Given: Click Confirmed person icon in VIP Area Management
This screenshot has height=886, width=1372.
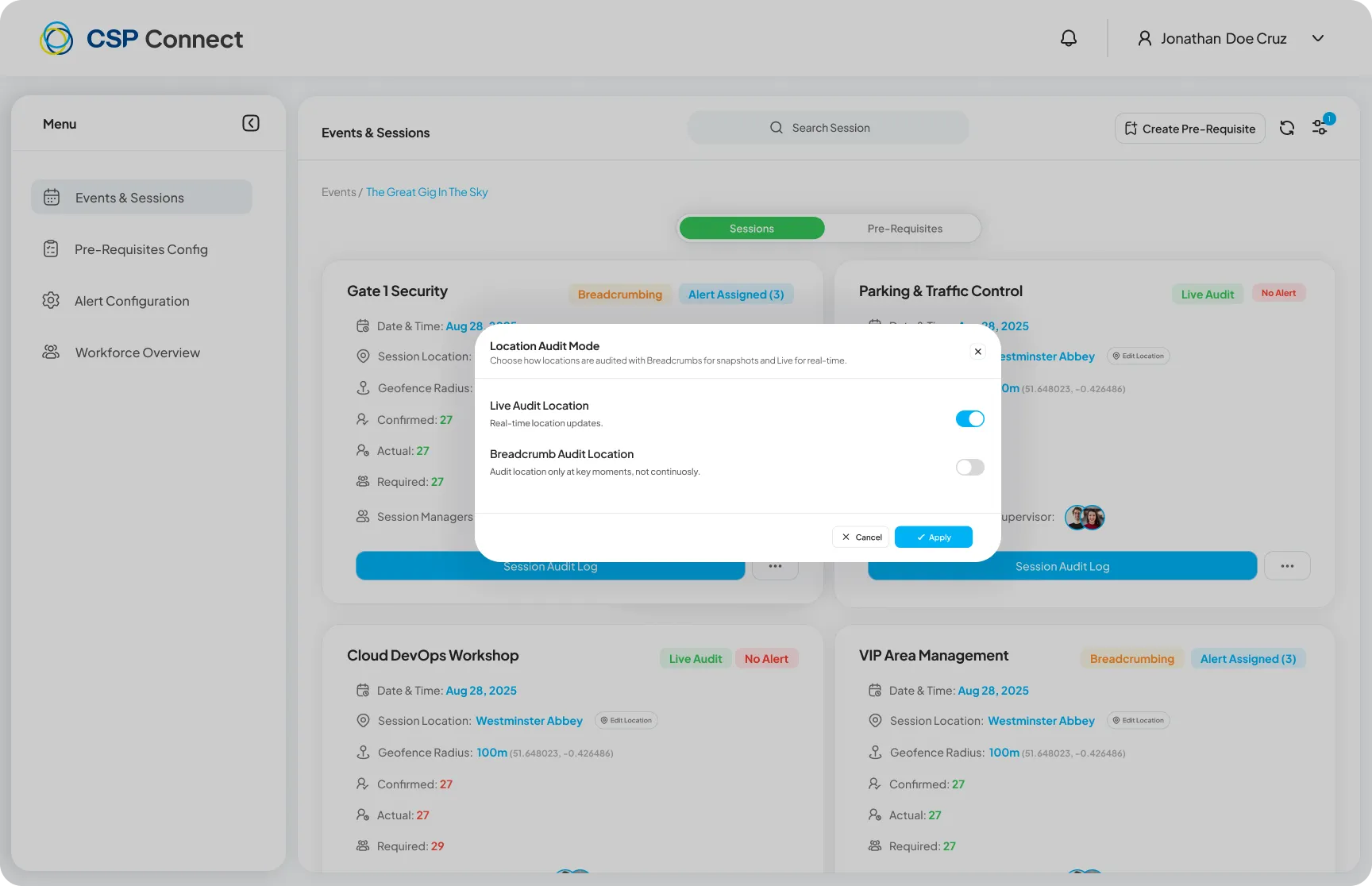Looking at the screenshot, I should (x=875, y=784).
